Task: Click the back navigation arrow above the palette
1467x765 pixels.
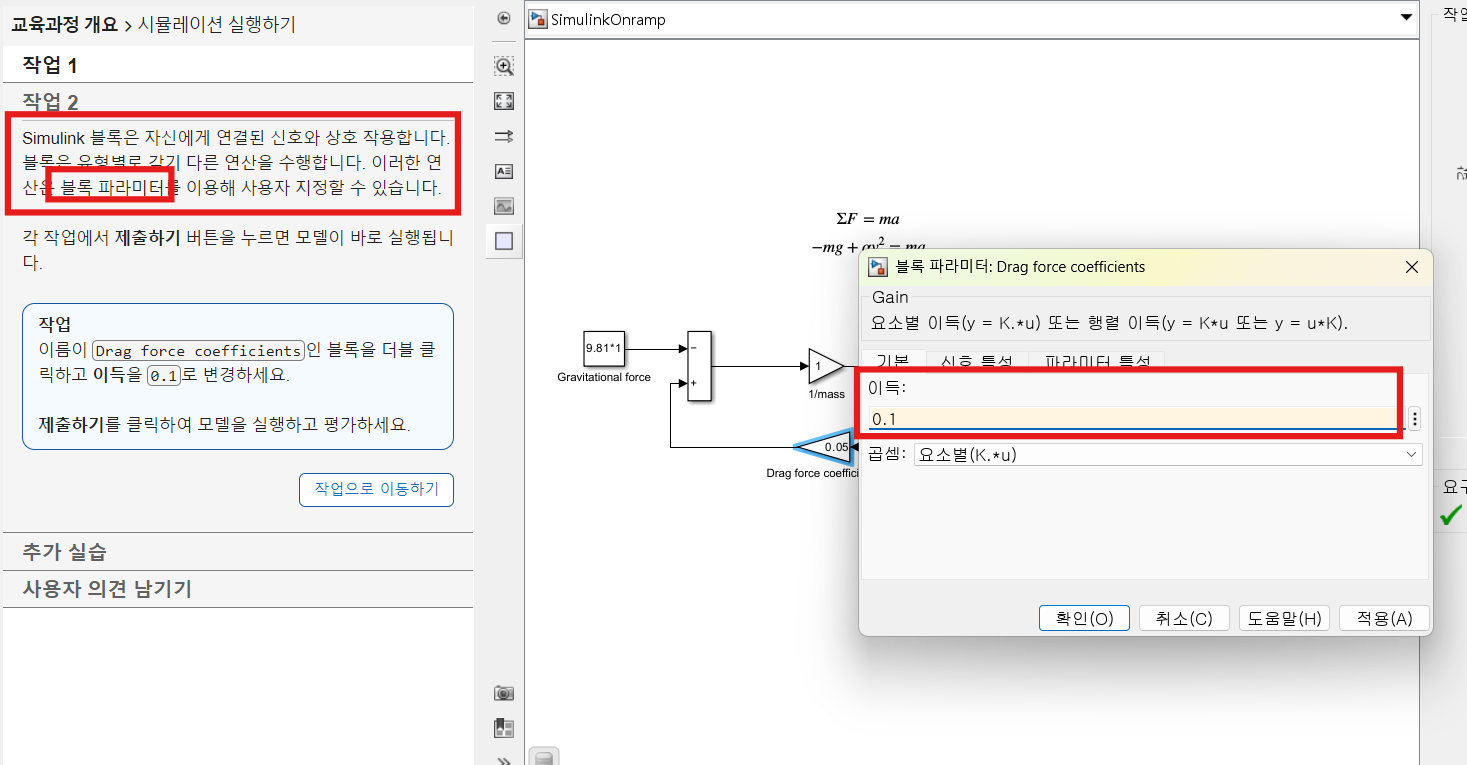Action: click(x=504, y=19)
